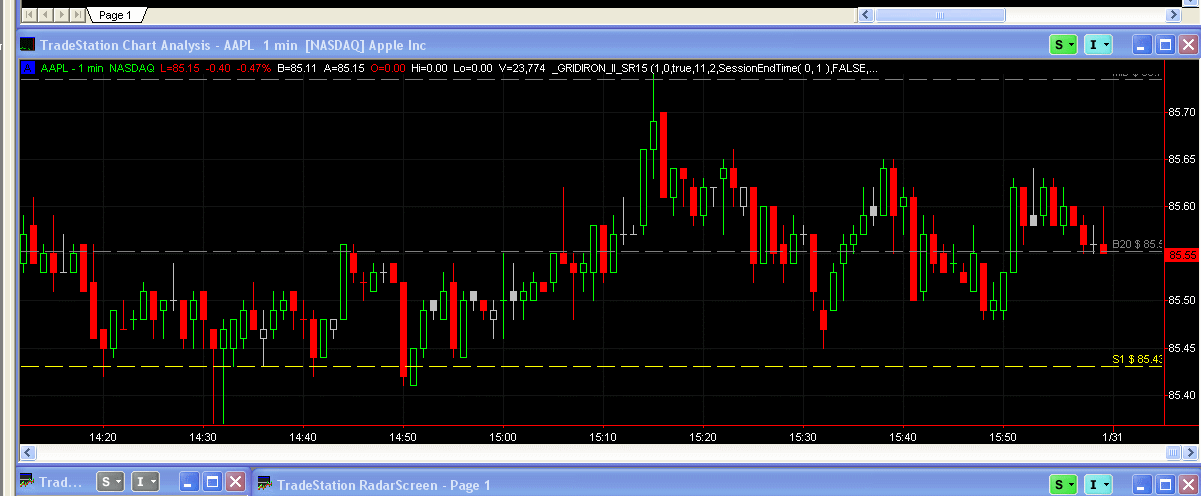Select the Page 1 tab

point(116,15)
